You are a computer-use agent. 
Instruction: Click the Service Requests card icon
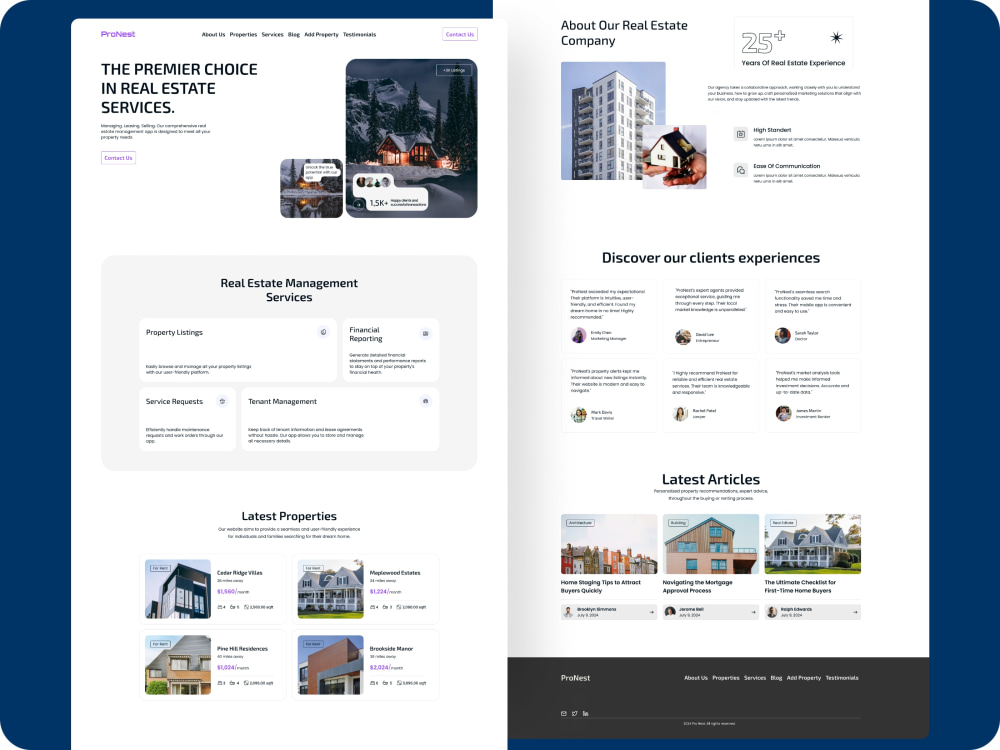click(222, 401)
